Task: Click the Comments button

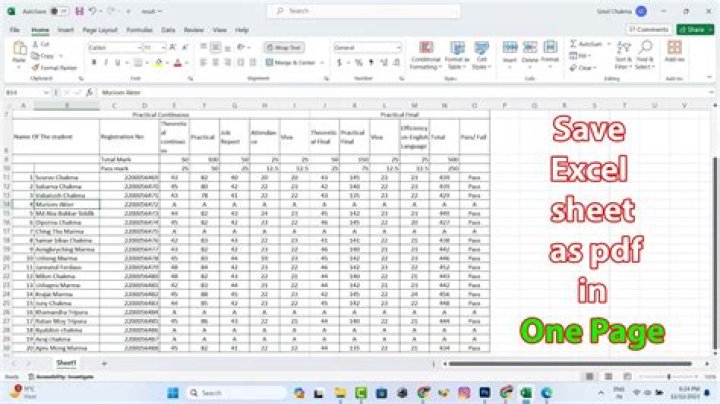Action: pos(648,29)
